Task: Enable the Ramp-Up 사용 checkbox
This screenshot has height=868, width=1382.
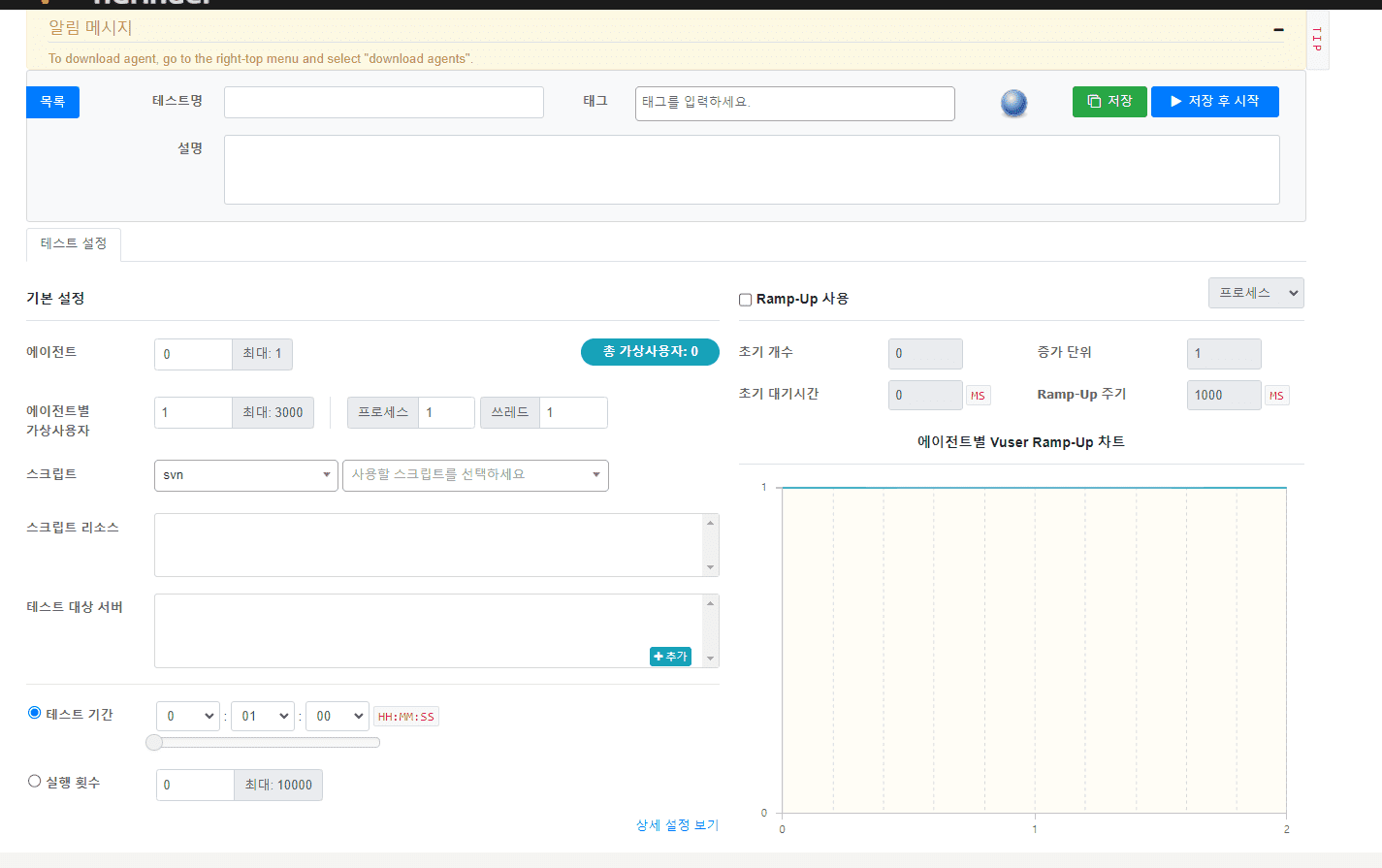Action: [x=746, y=300]
